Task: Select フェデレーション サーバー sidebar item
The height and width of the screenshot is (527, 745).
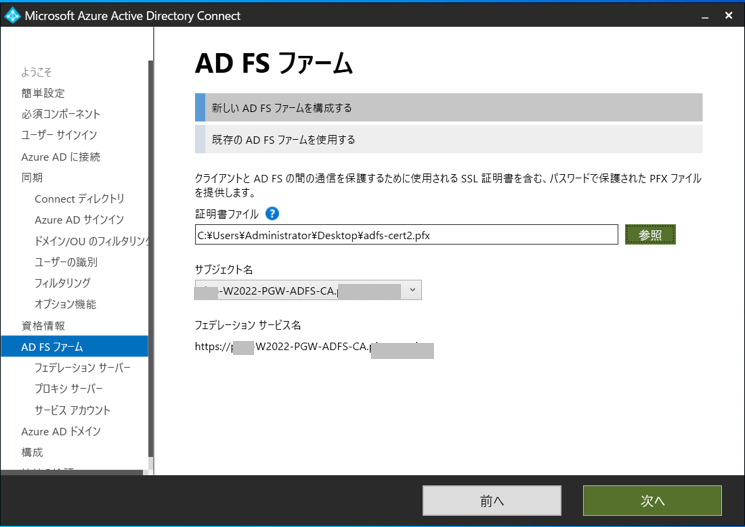Action: pos(82,368)
